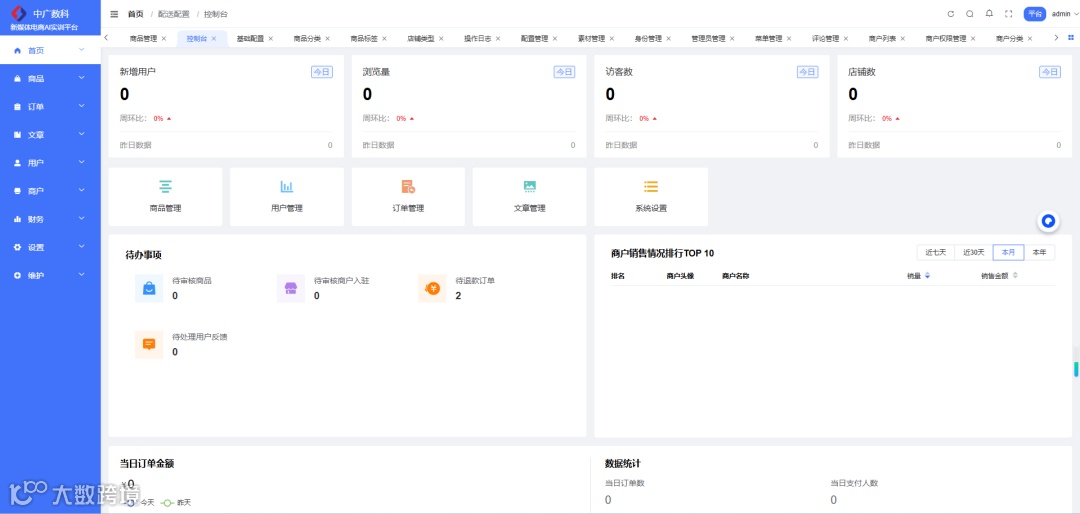Open the tab grid menu icon
Viewport: 1080px width, 514px height.
[1070, 38]
